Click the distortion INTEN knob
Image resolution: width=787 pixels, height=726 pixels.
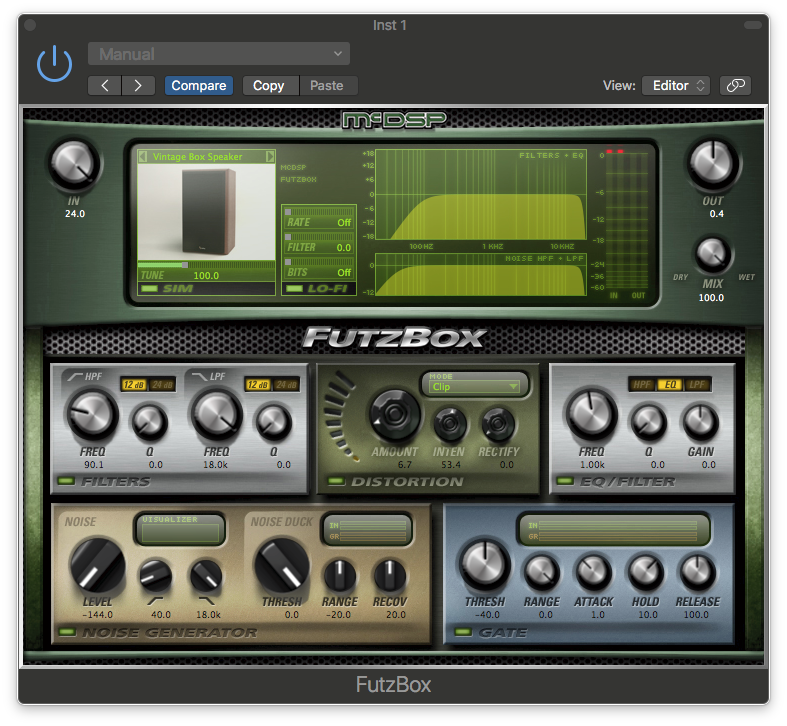[x=449, y=424]
